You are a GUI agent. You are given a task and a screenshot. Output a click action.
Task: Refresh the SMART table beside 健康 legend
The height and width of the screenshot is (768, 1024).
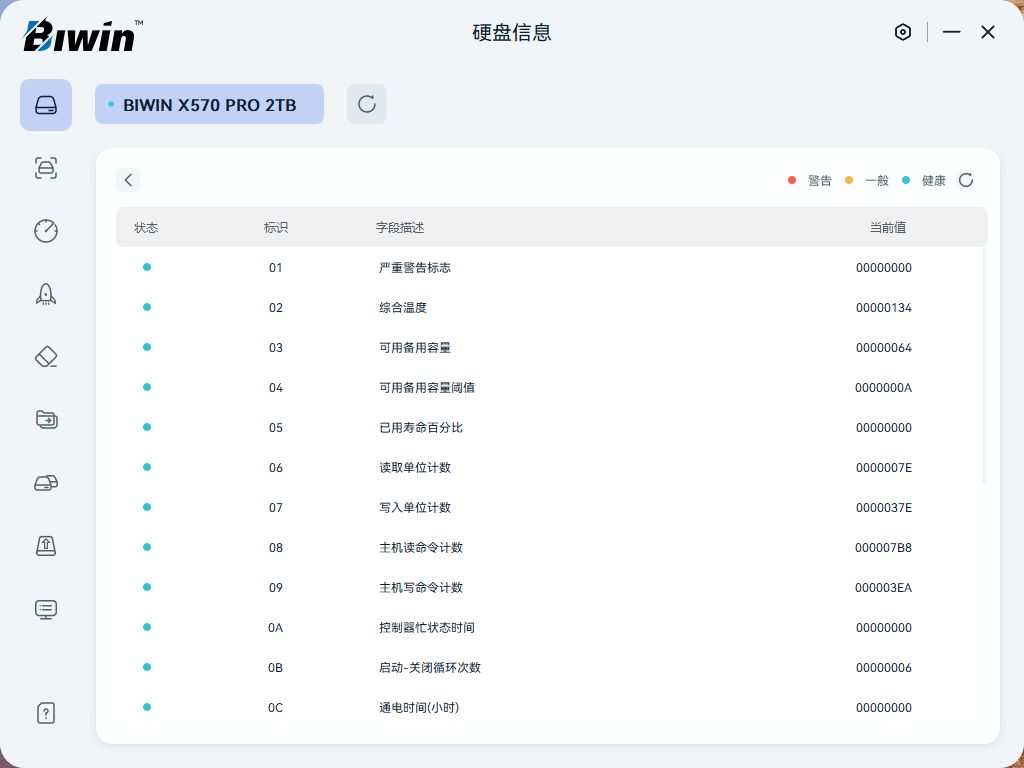(966, 180)
